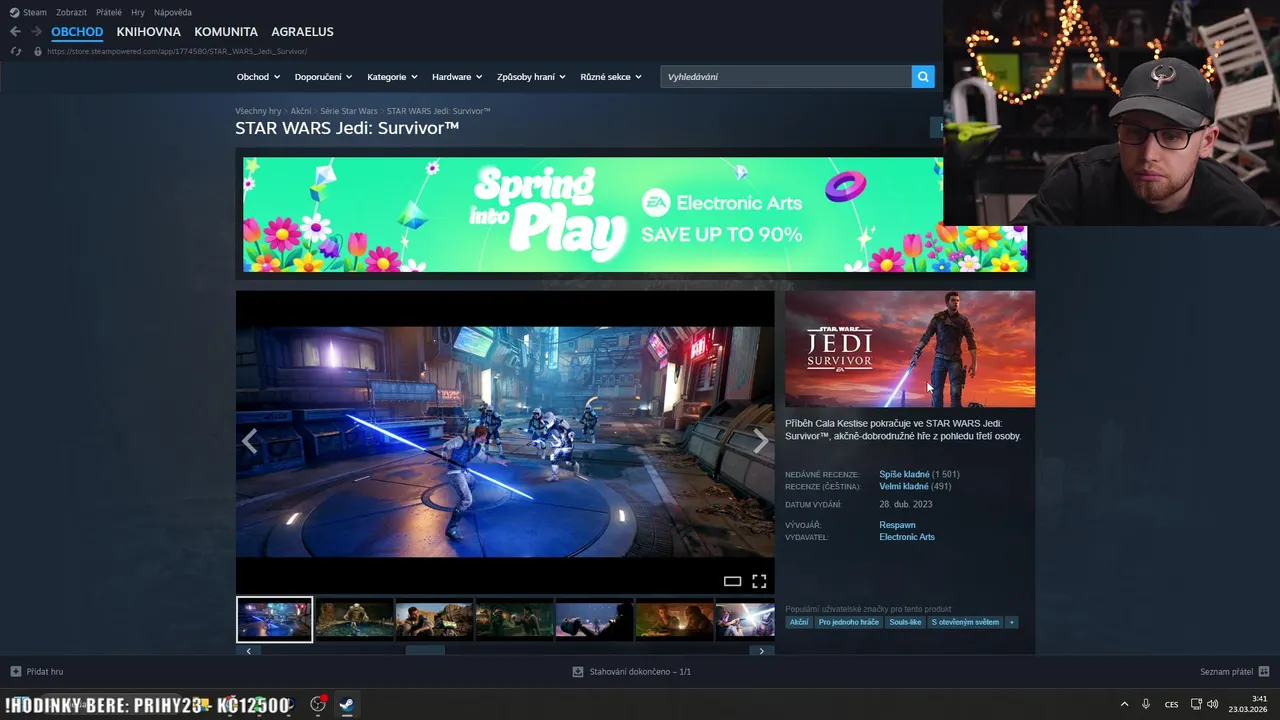Go back with the left arrow

[15, 32]
